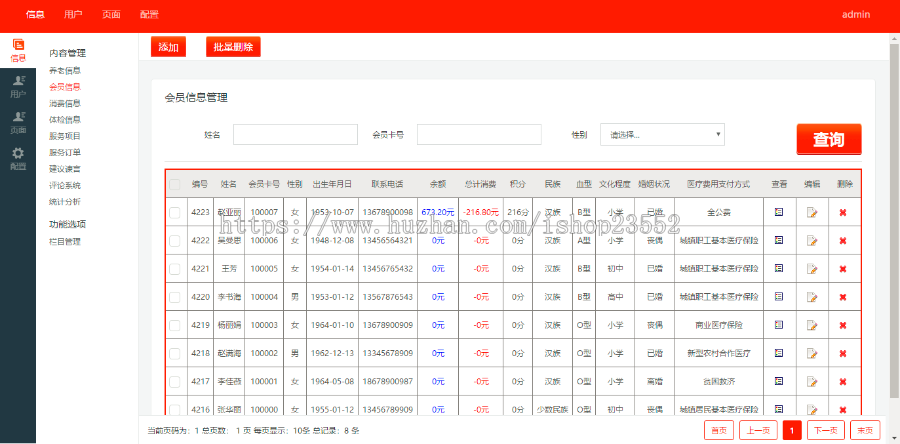Open 统计分析 in the left menu

[65, 201]
